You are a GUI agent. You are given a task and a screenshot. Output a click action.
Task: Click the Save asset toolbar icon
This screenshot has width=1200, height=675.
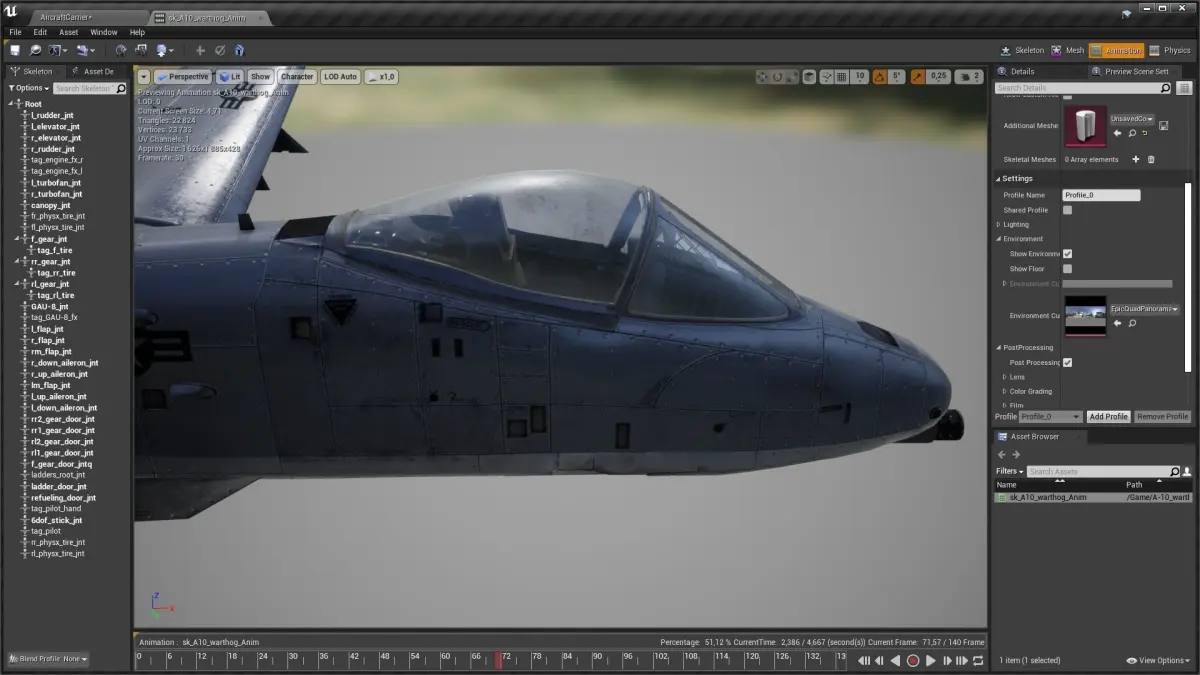(15, 50)
